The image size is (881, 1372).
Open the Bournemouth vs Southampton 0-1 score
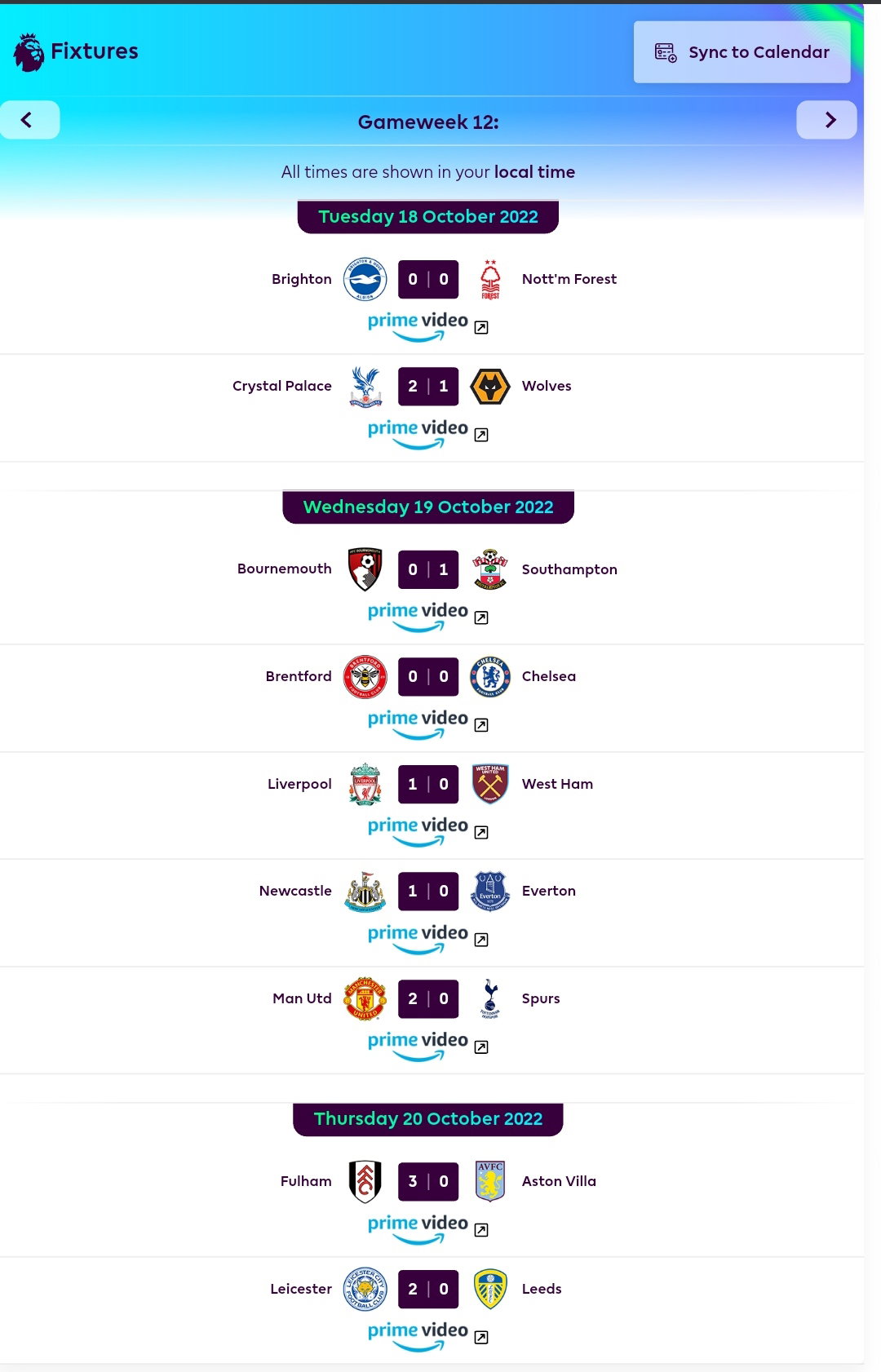click(x=428, y=569)
